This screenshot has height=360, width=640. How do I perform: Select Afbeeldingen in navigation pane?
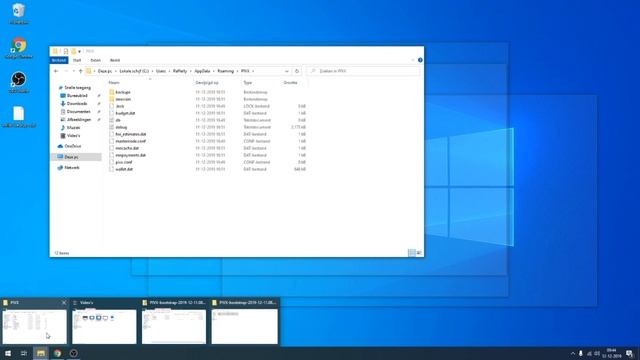79,120
